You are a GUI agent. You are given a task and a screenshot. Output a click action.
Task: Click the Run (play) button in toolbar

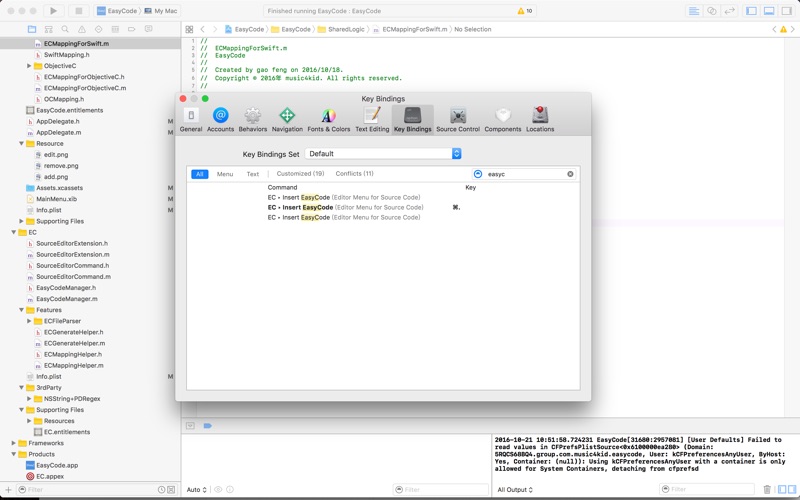click(x=53, y=11)
